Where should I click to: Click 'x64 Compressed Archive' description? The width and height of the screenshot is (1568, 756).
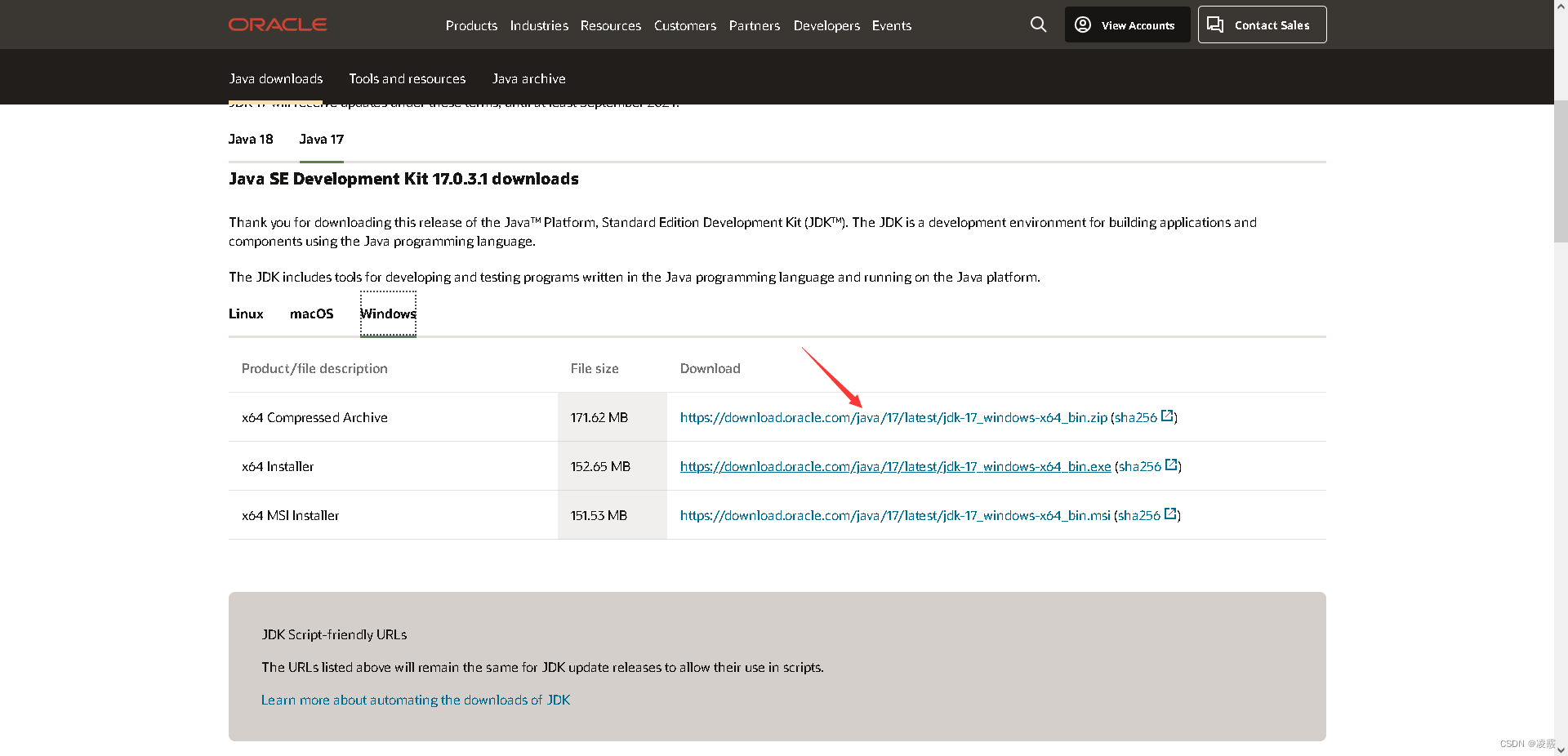(314, 417)
